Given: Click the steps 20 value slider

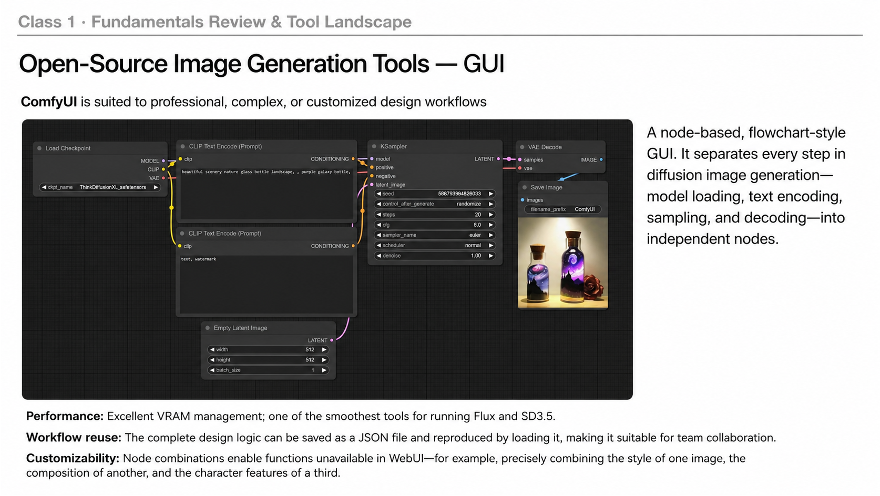Looking at the screenshot, I should pos(435,214).
